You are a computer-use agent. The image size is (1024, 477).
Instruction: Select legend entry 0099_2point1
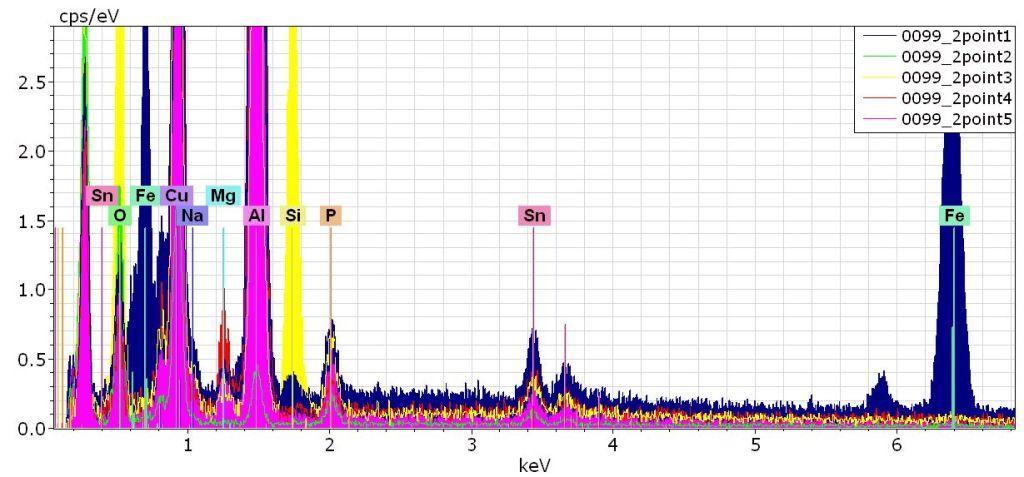pyautogui.click(x=939, y=35)
